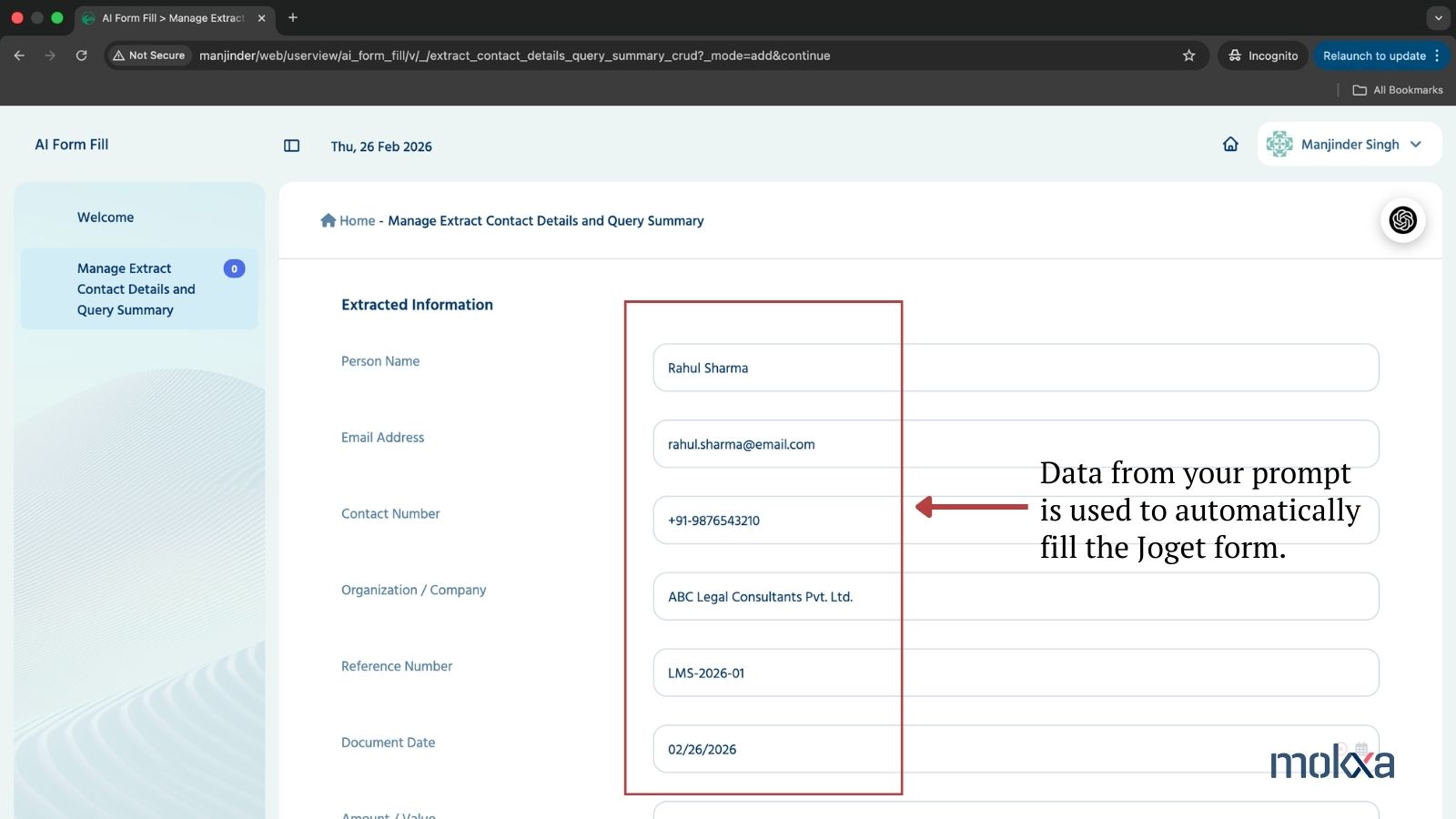Screen dimensions: 1456x819
Task: Click the 'Thu, 26 Feb 2026' date text
Action: (x=381, y=147)
